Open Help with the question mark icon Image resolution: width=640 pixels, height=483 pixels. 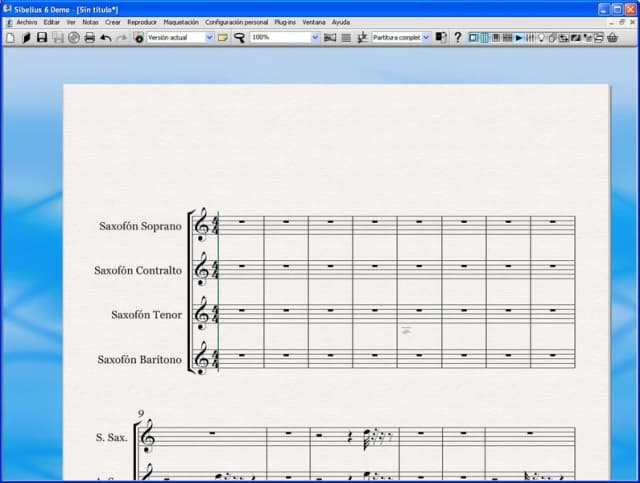click(458, 38)
